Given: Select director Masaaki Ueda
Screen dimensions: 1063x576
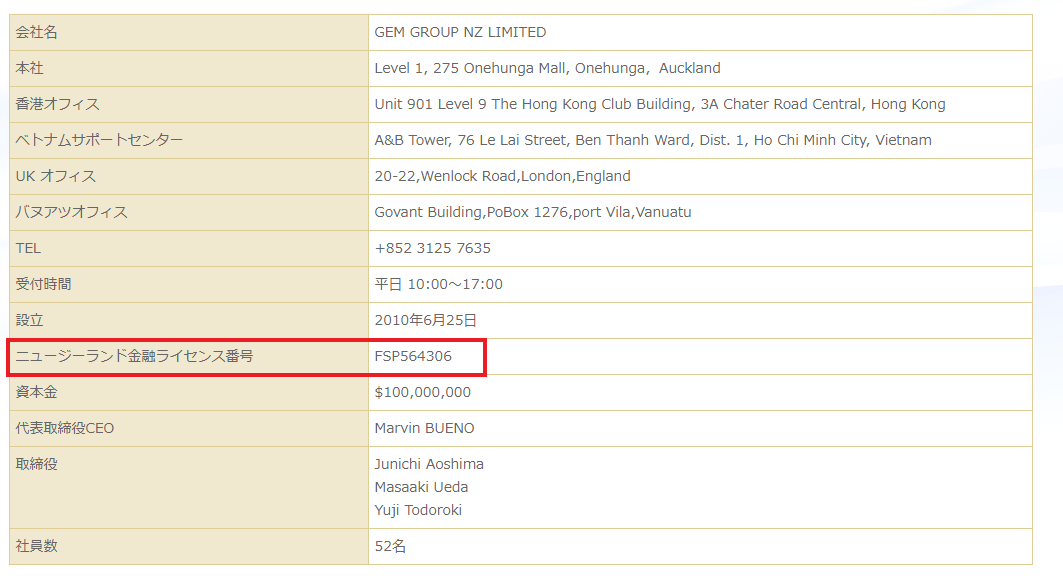Looking at the screenshot, I should 421,487.
